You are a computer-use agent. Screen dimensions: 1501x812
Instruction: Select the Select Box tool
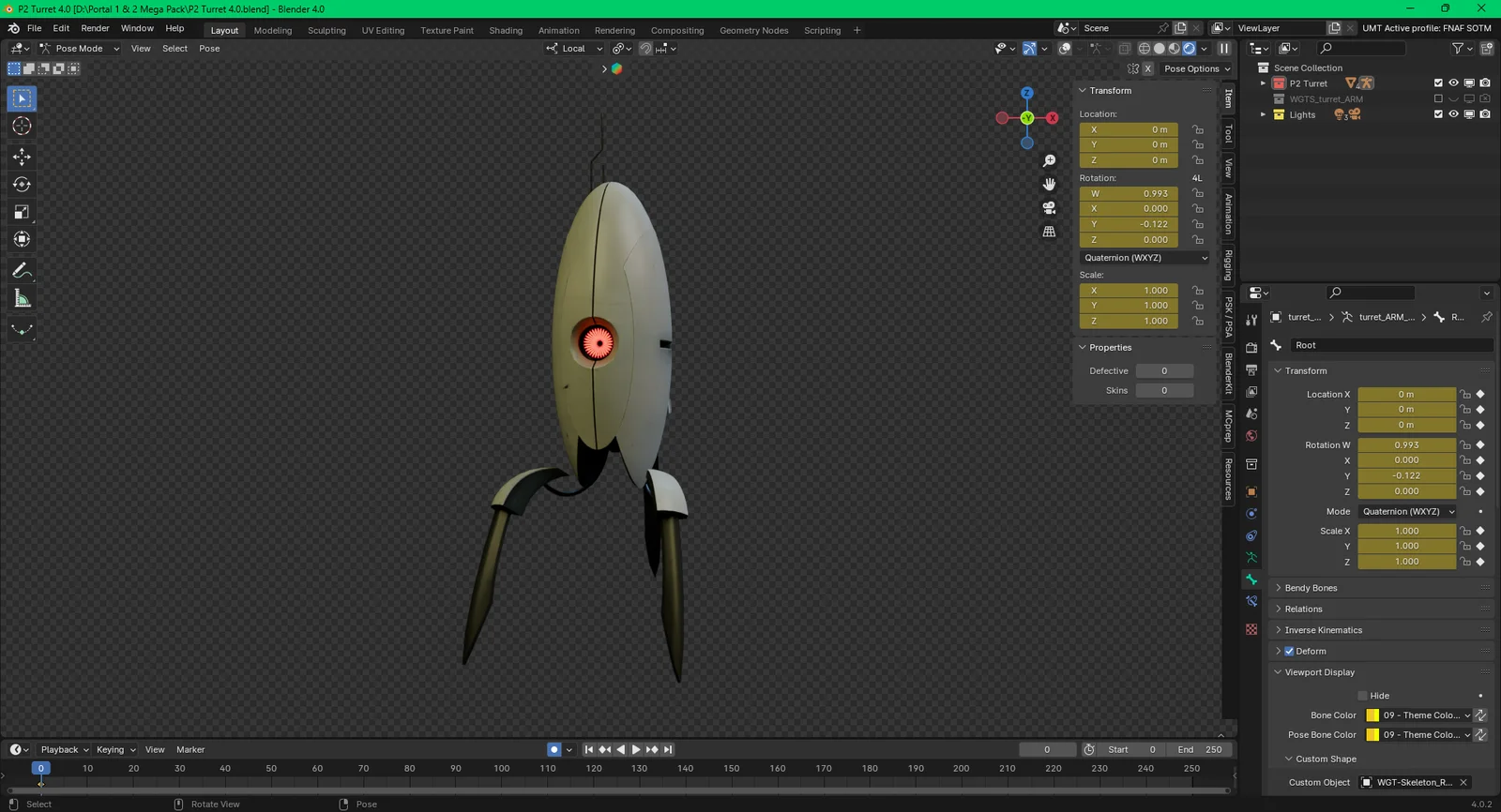click(22, 98)
